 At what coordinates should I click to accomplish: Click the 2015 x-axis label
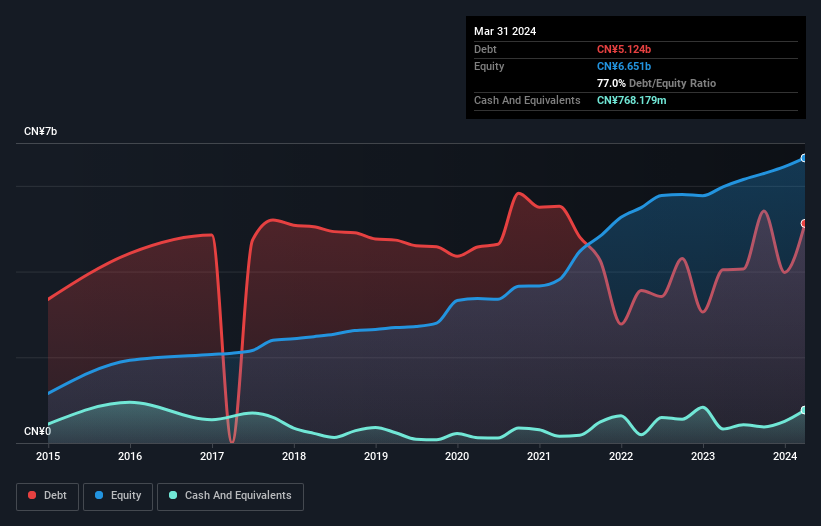[x=48, y=456]
